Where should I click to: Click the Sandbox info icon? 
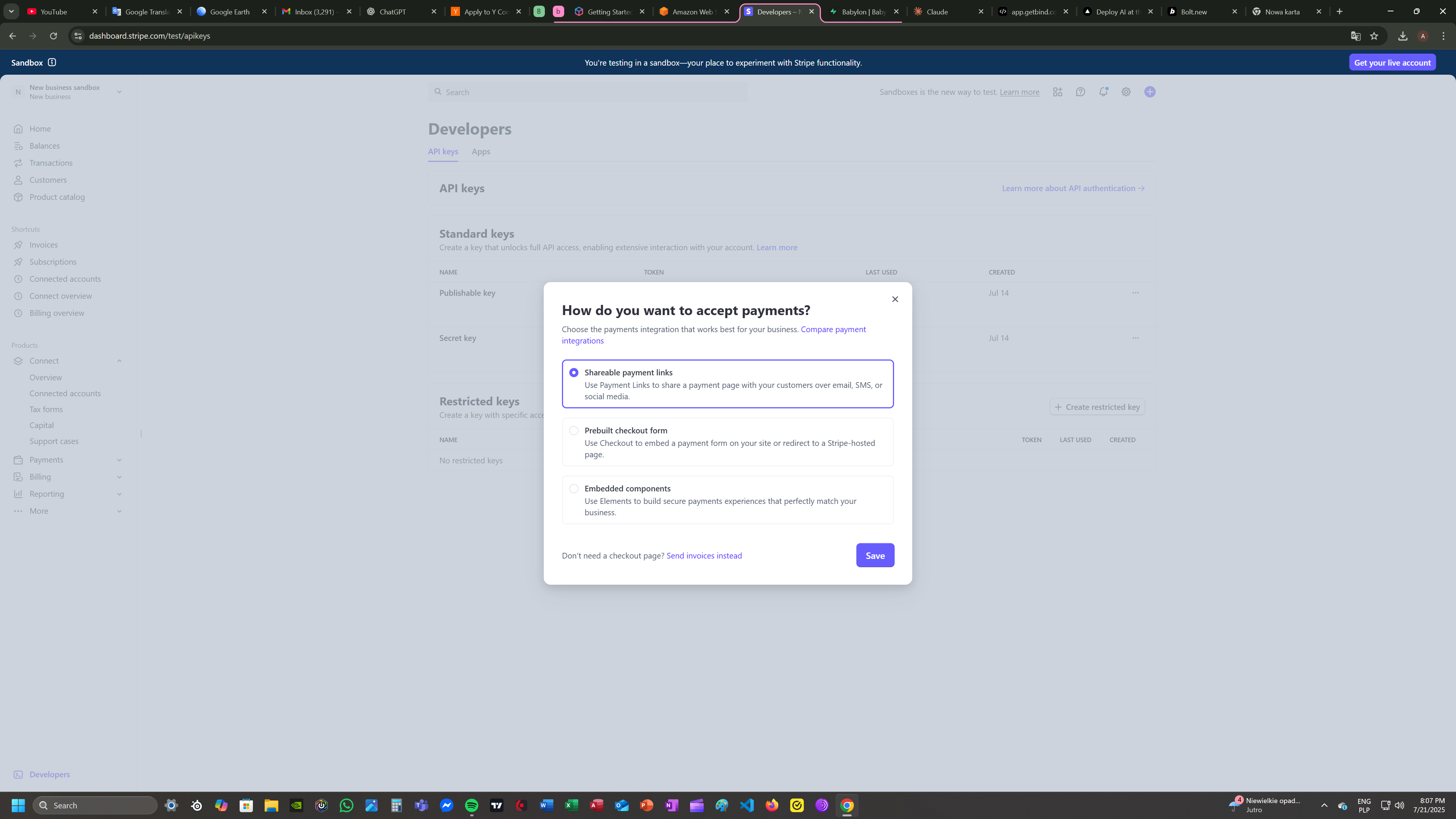(x=52, y=63)
